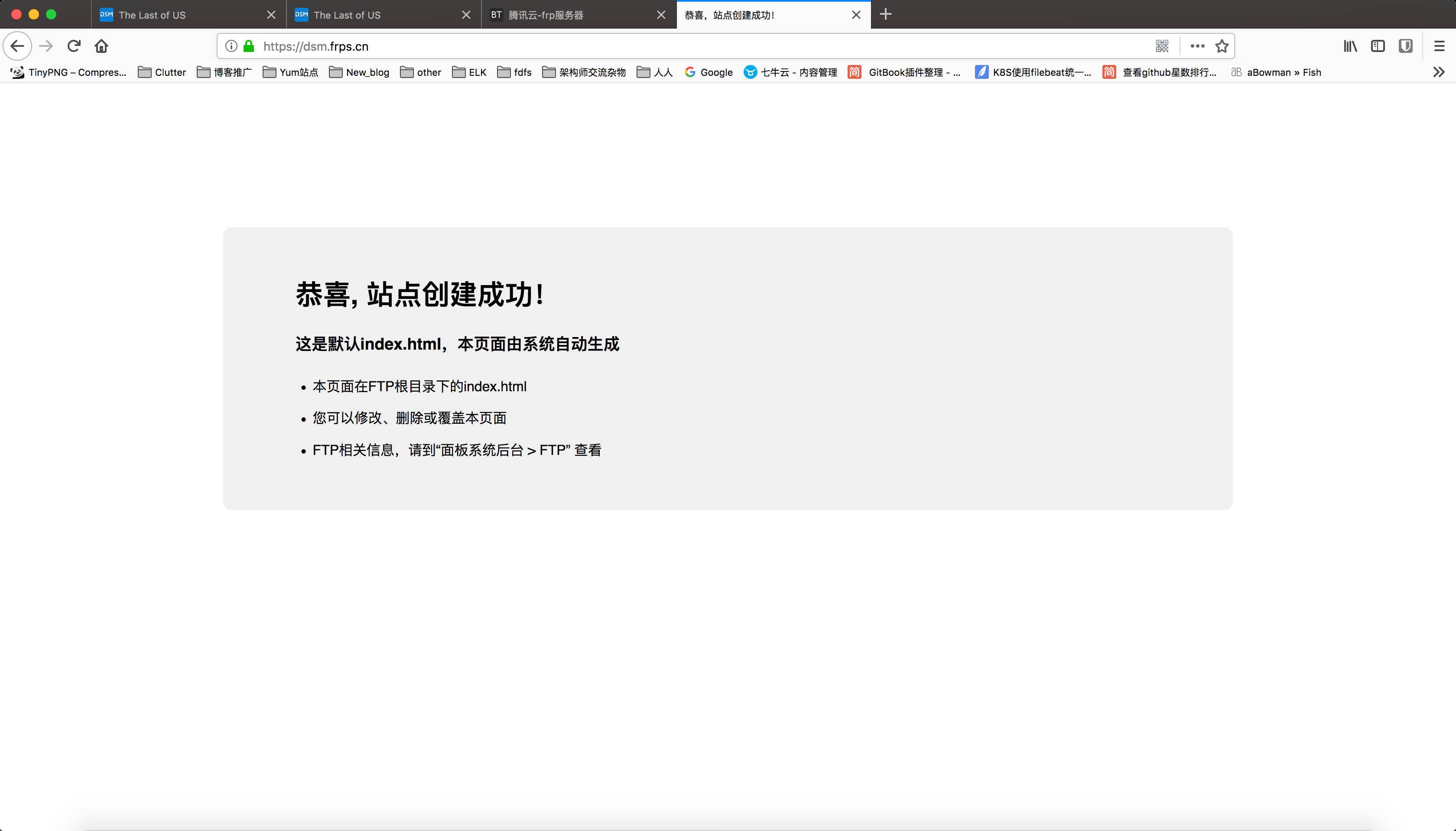The width and height of the screenshot is (1456, 831).
Task: Open the hamburger application menu
Action: point(1440,46)
